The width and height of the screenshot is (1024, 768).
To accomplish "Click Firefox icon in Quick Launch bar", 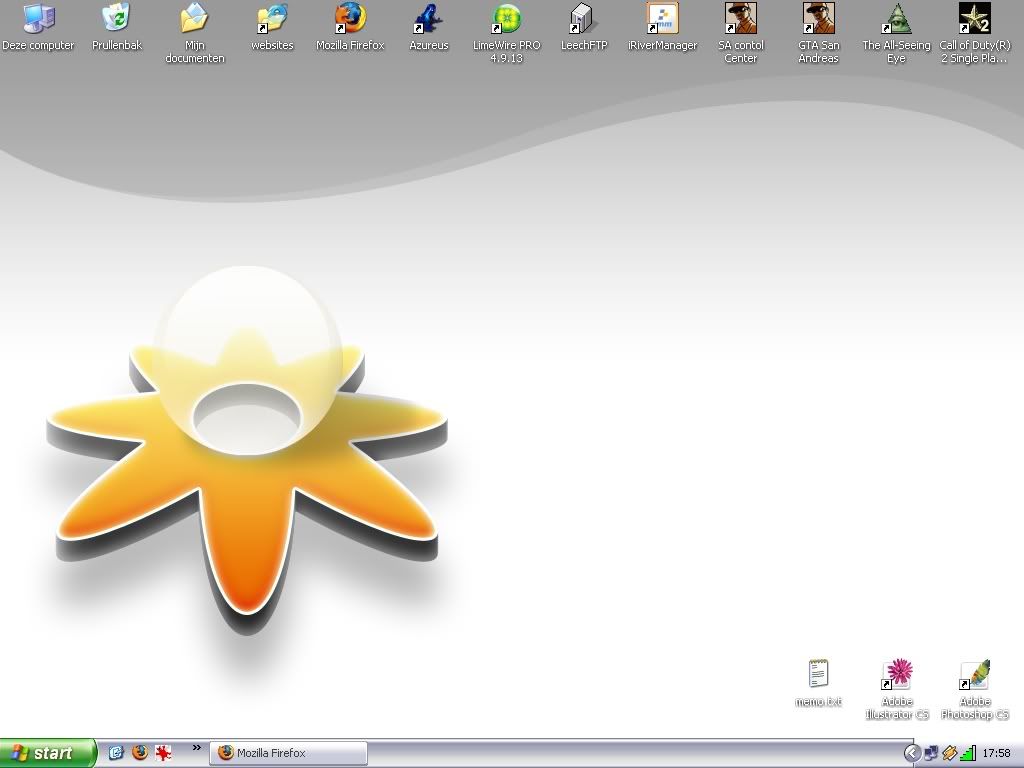I will coord(140,753).
